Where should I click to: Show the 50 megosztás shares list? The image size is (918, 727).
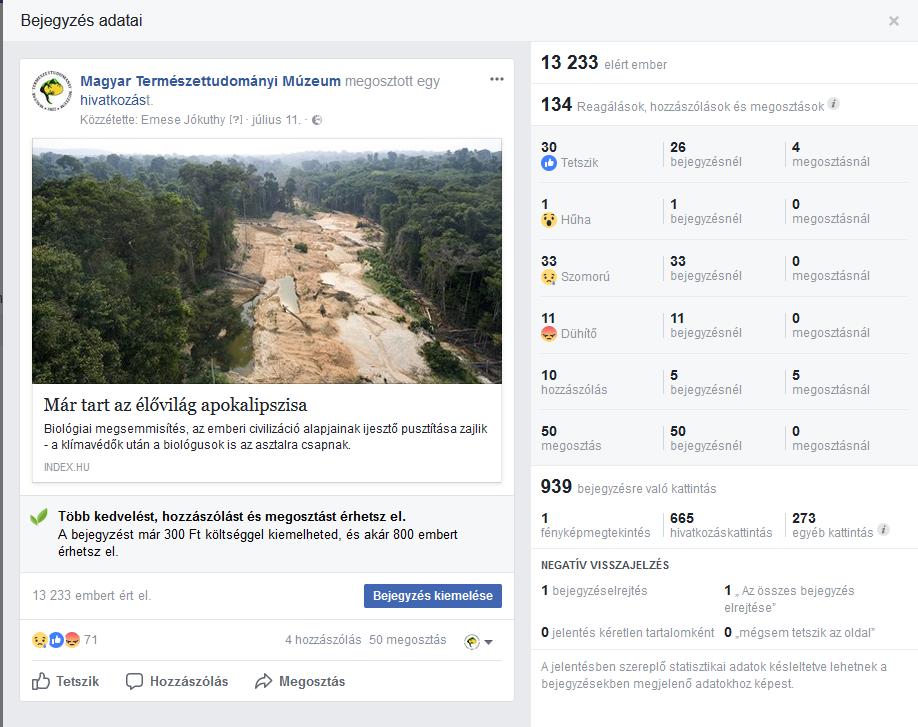point(407,640)
